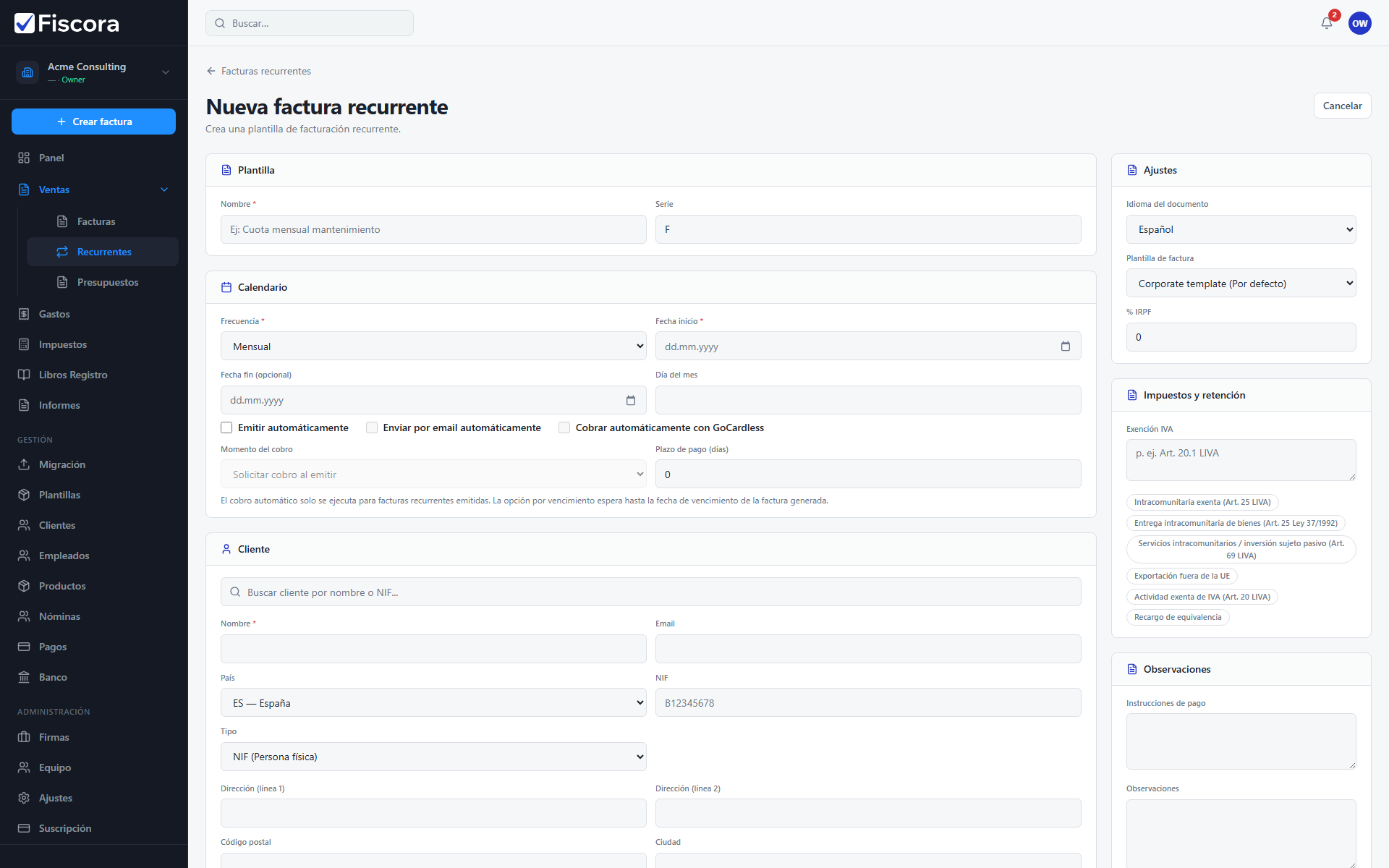Check Enviar por email automáticamente

point(372,427)
